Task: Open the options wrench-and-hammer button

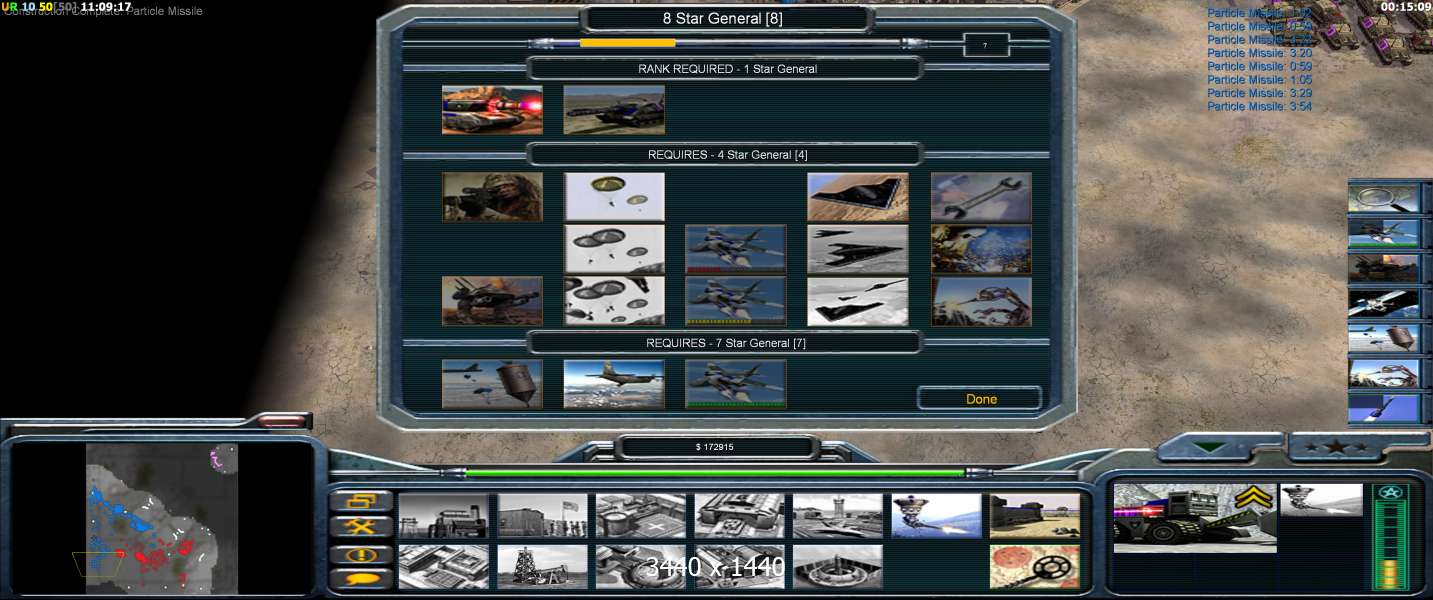Action: coord(360,526)
